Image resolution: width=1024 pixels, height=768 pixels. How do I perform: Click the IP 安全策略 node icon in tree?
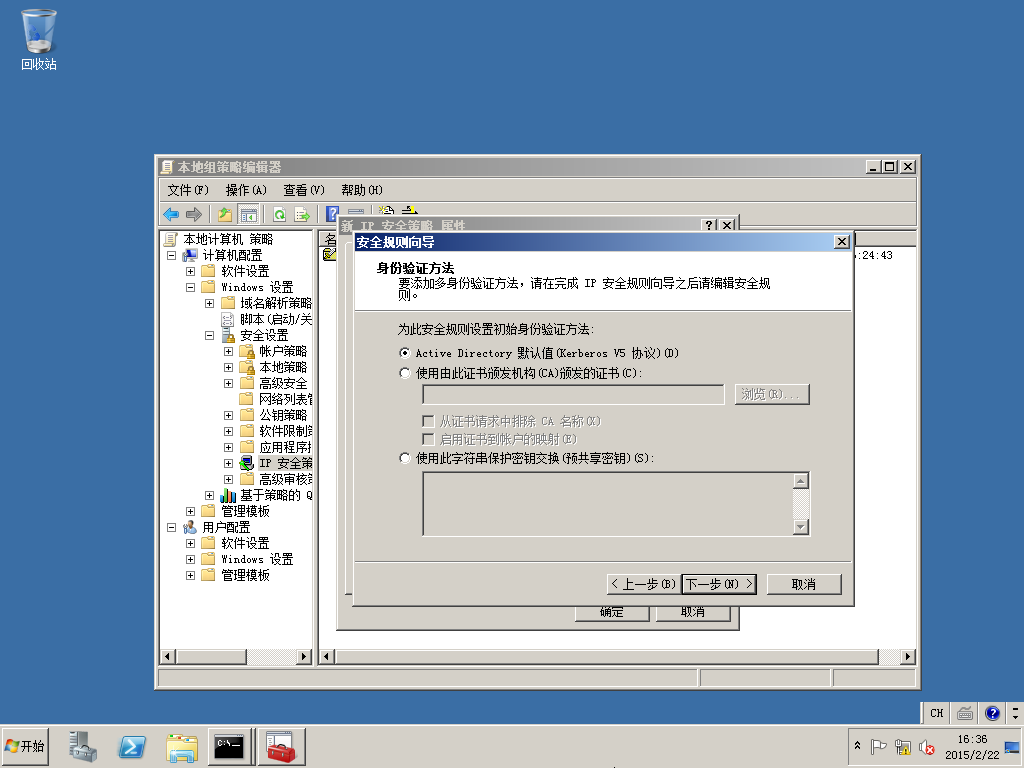(x=246, y=464)
